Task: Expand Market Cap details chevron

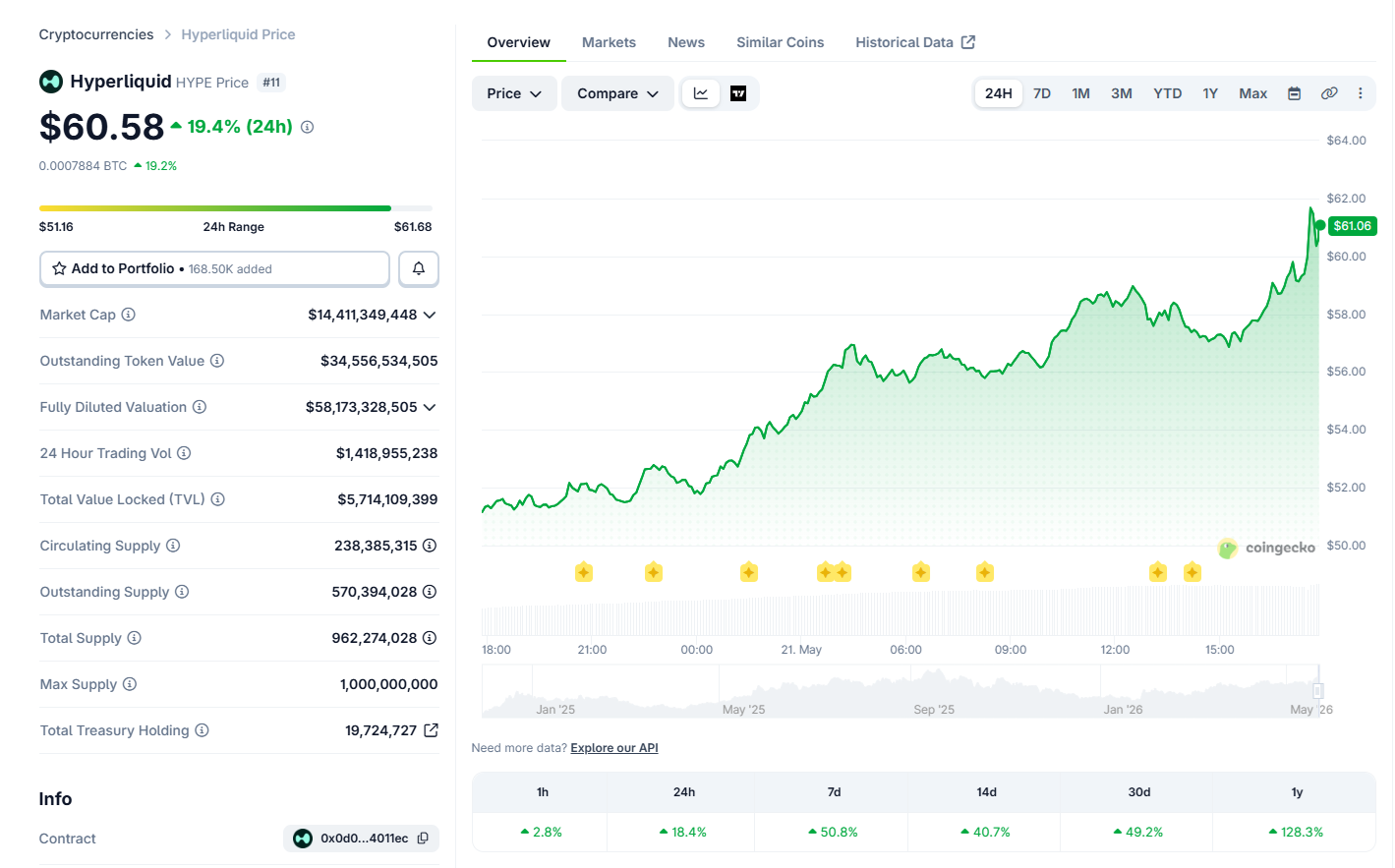Action: 430,315
